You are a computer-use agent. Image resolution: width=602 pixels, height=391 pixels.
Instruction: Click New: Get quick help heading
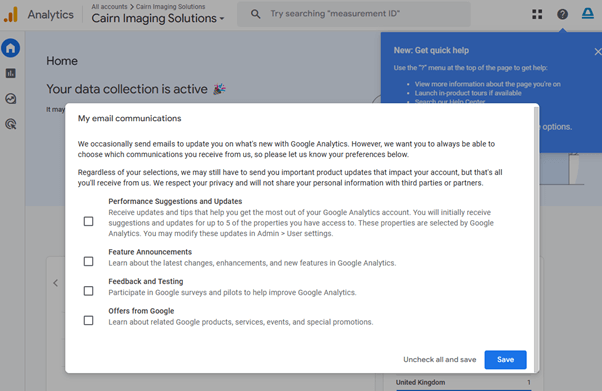coord(431,50)
